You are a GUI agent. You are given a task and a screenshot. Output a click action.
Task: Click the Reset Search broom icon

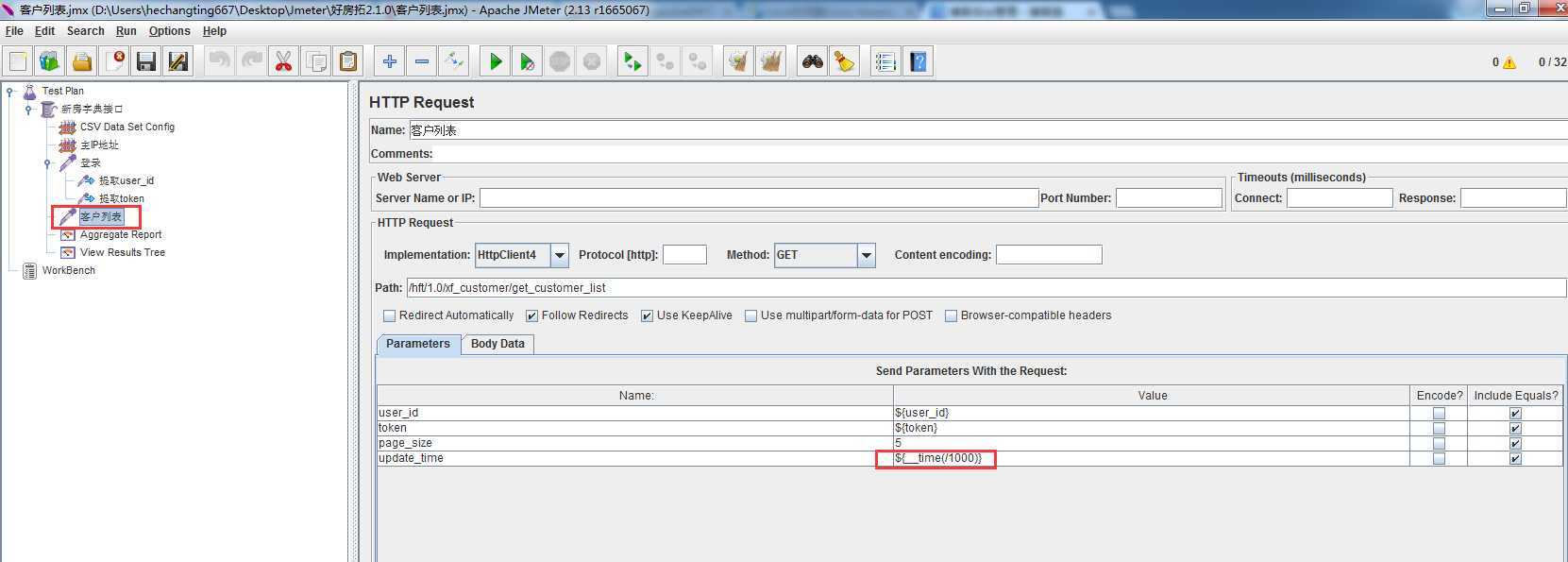point(844,61)
